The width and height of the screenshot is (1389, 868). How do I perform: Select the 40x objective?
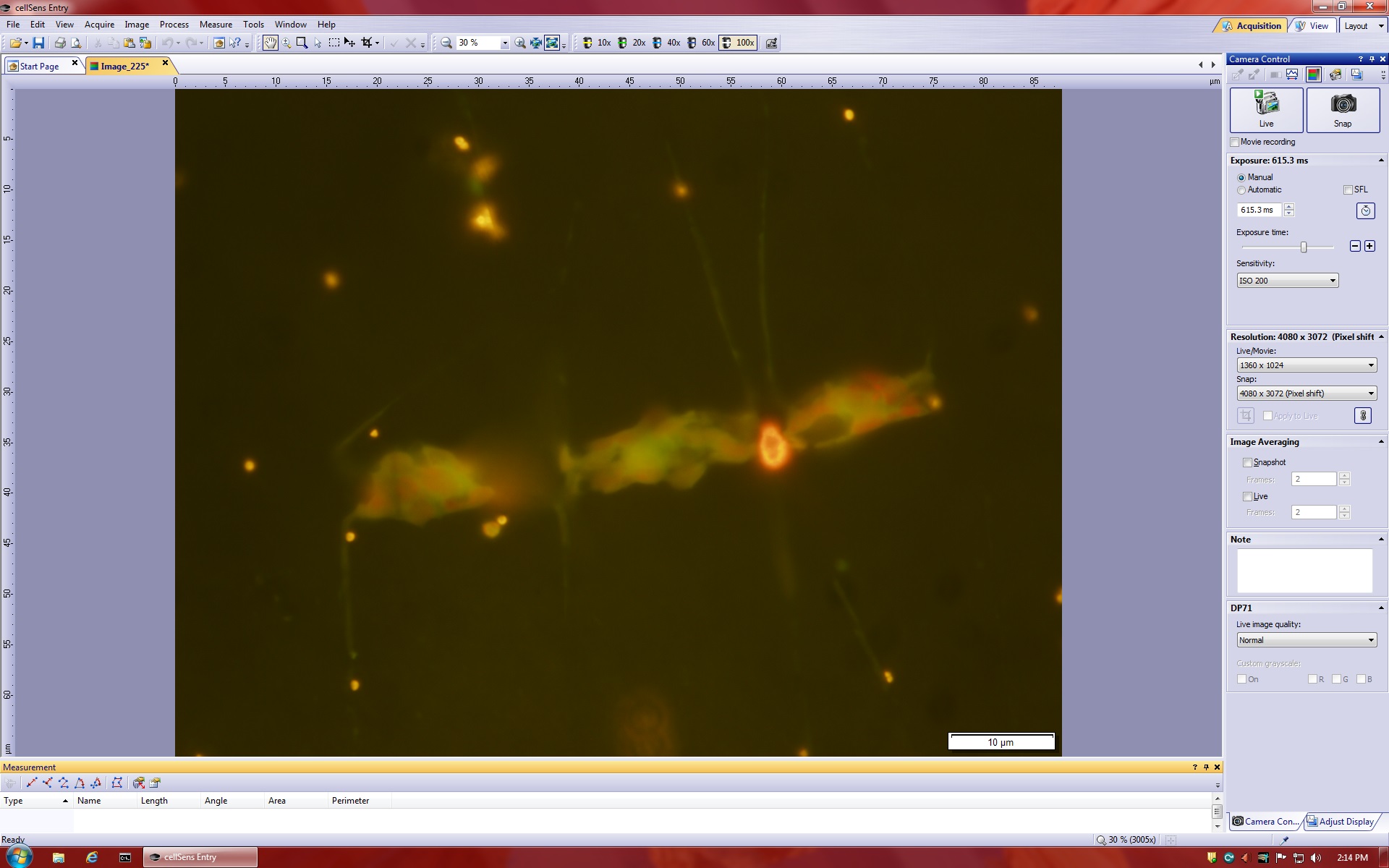coord(666,43)
